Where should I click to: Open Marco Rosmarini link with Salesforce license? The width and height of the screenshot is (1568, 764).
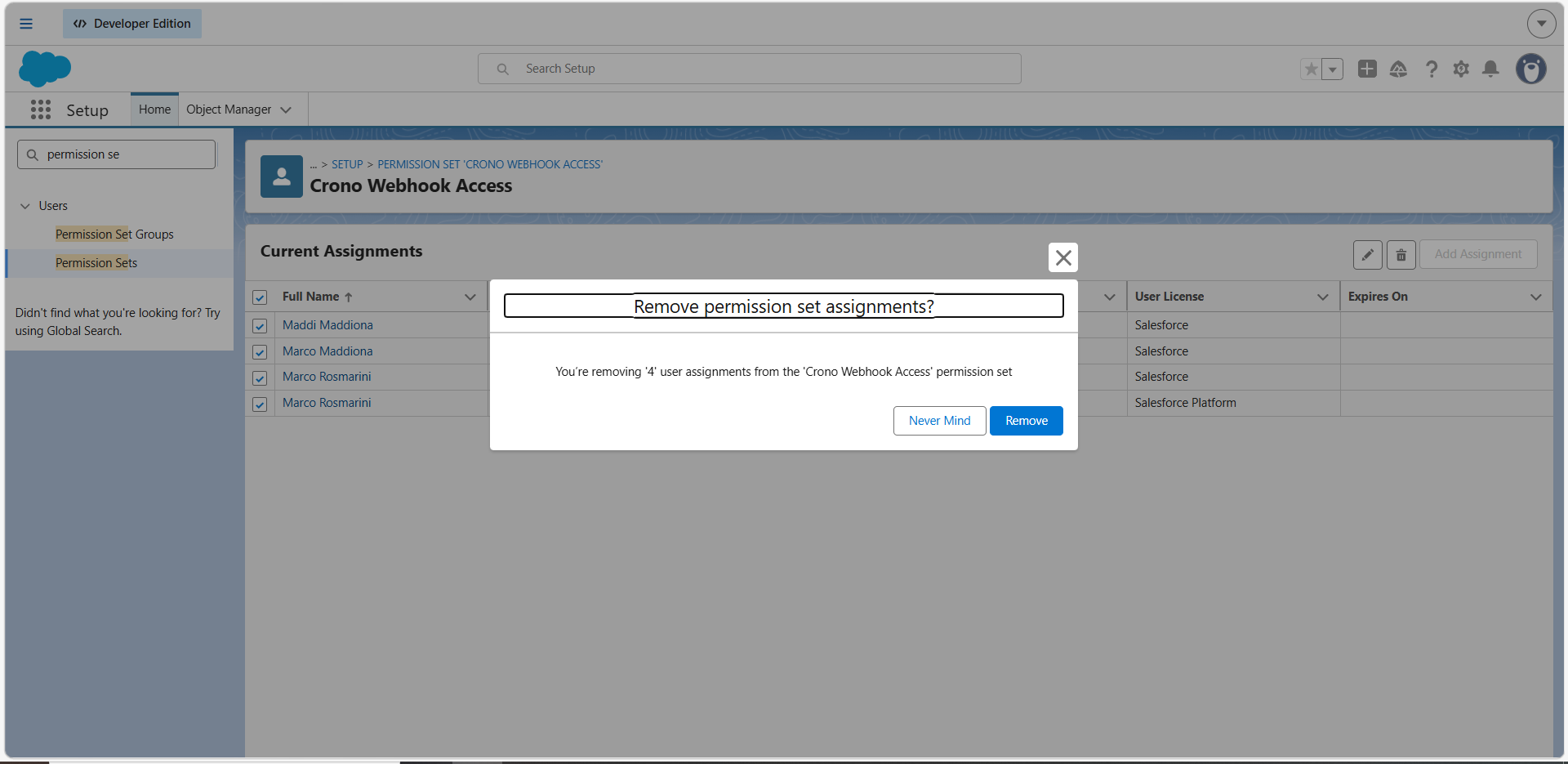[x=327, y=377]
